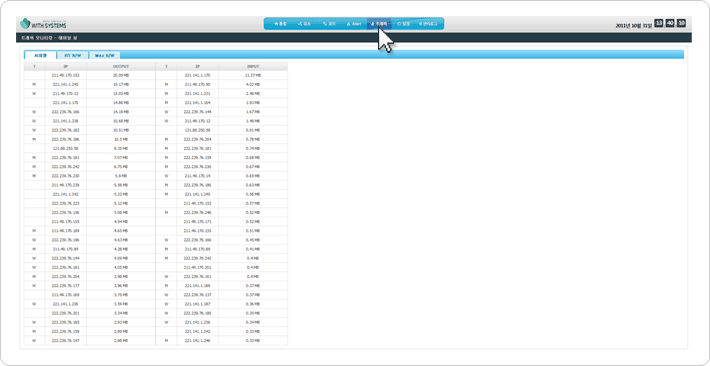710x366 pixels.
Task: Select the input row 221.141.1.170
Action: pyautogui.click(x=221, y=75)
